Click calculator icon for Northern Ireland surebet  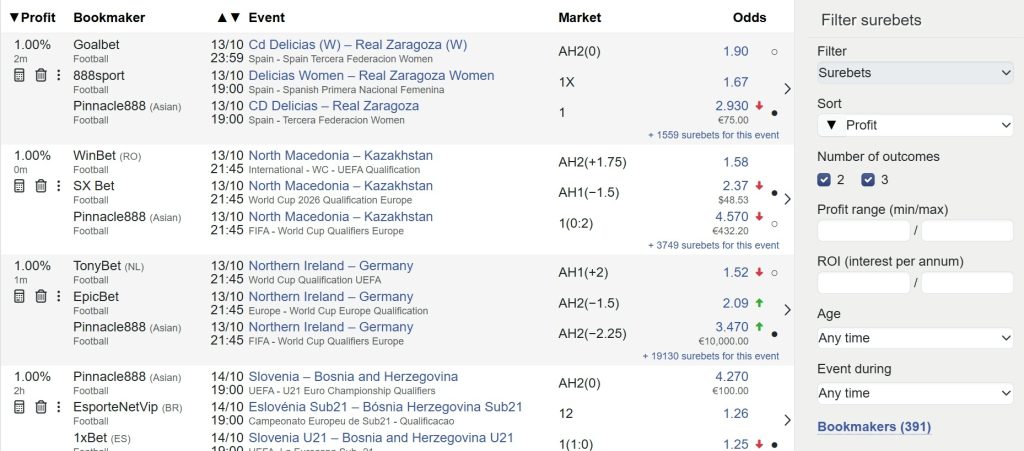click(20, 296)
